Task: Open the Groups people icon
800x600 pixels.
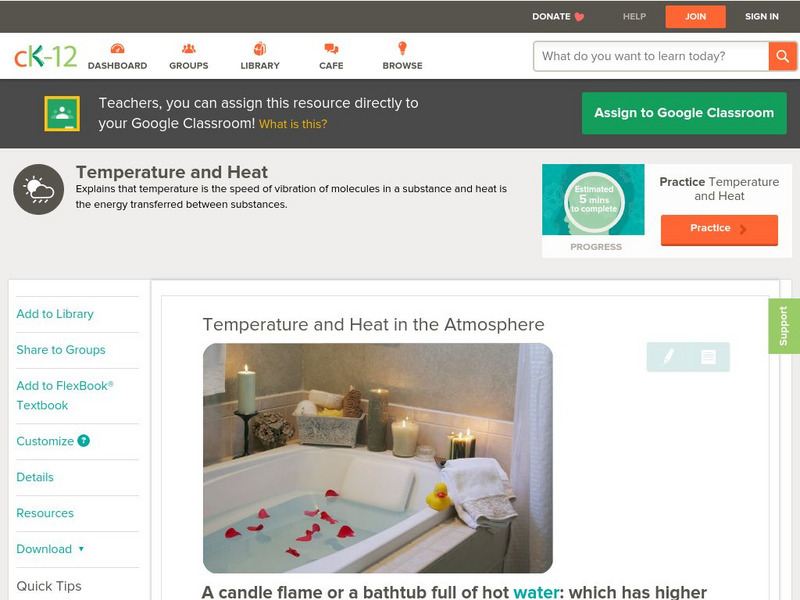Action: coord(189,49)
